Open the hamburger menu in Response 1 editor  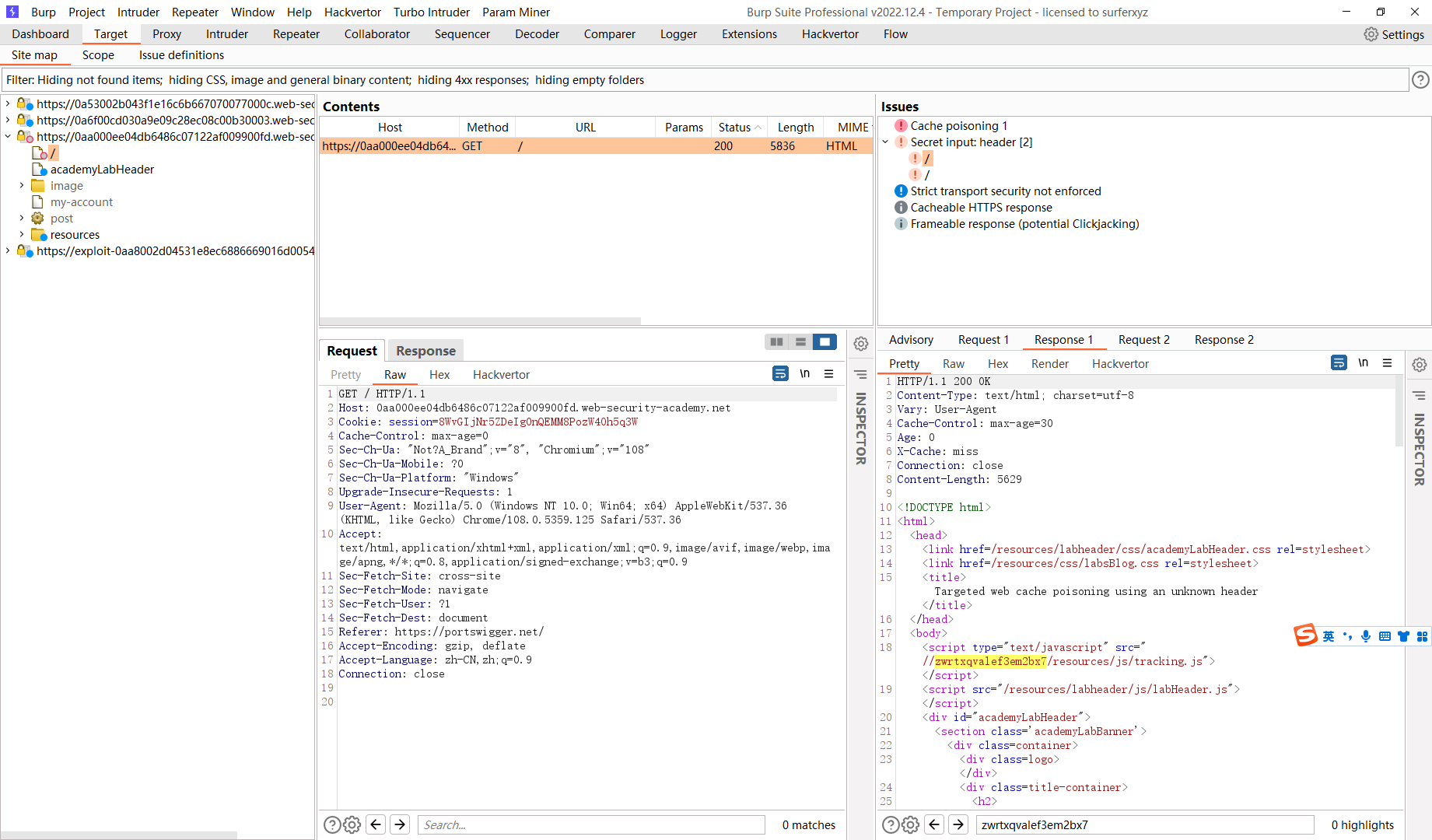pyautogui.click(x=1387, y=363)
